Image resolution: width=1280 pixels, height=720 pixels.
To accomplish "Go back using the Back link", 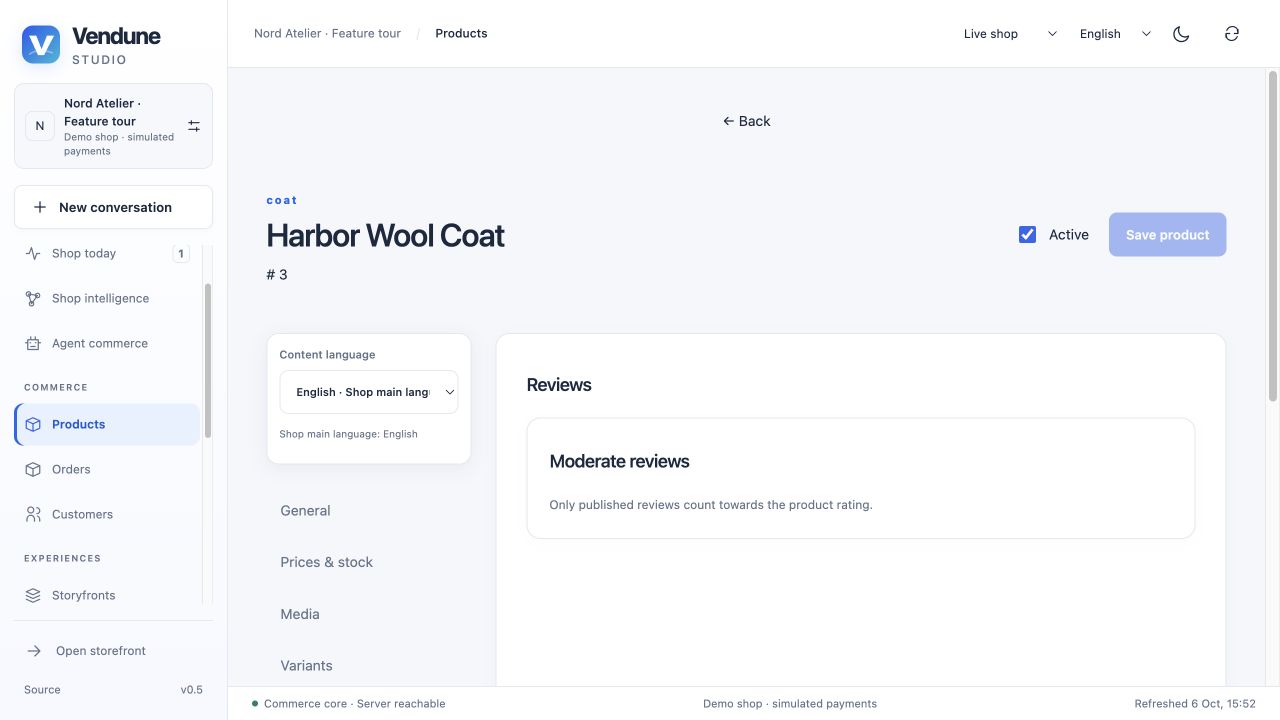I will tap(747, 121).
